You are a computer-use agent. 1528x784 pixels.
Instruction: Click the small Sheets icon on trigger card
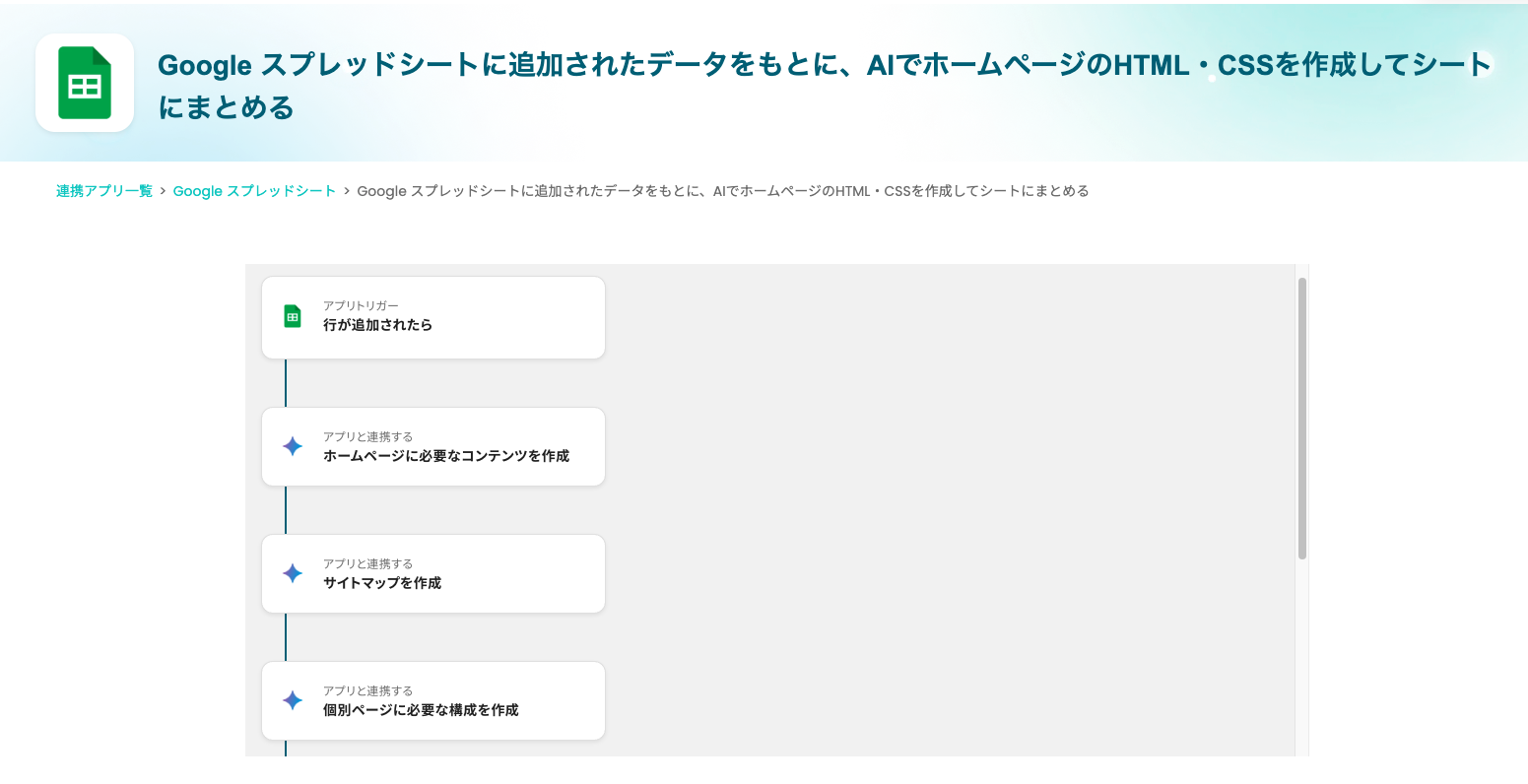point(293,316)
